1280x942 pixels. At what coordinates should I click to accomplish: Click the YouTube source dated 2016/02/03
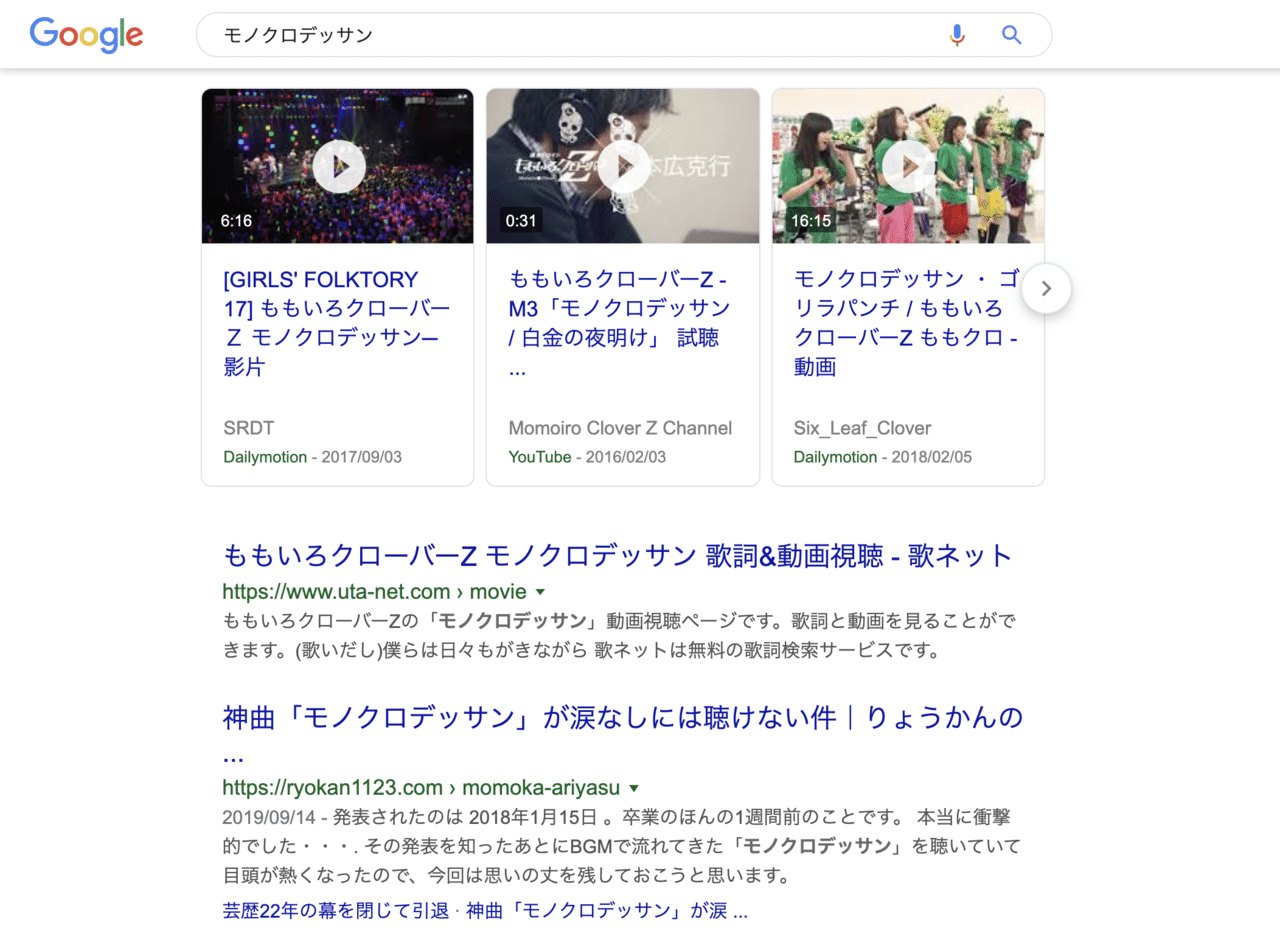[540, 457]
